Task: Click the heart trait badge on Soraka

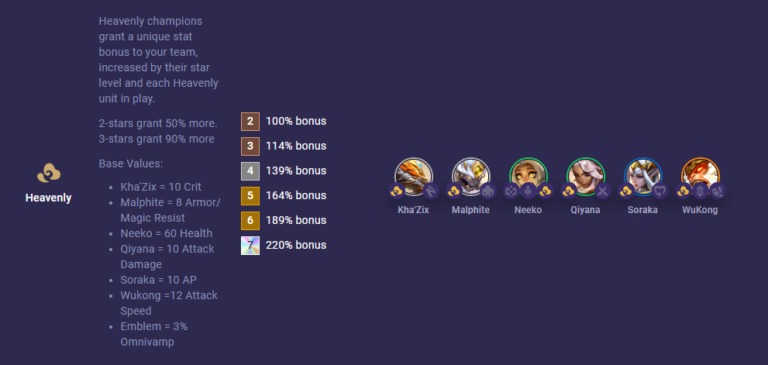Action: (x=660, y=191)
